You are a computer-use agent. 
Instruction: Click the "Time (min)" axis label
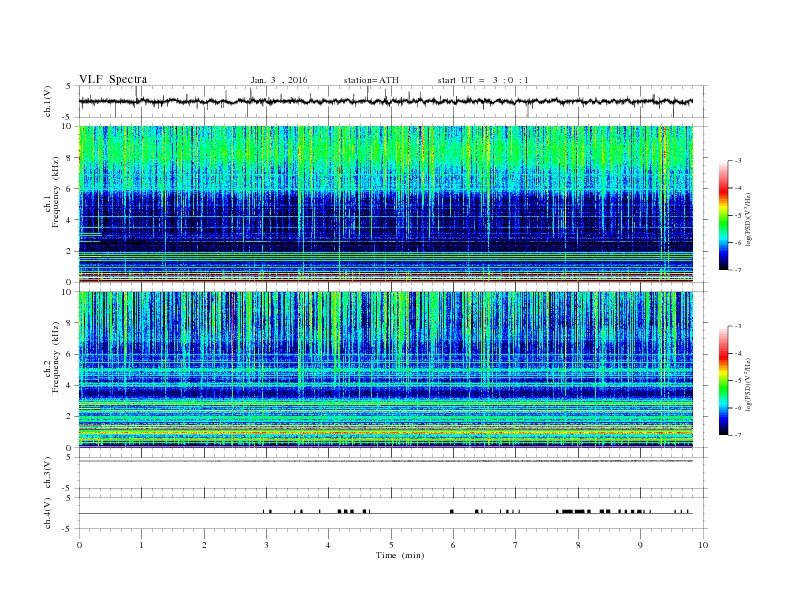pos(400,555)
